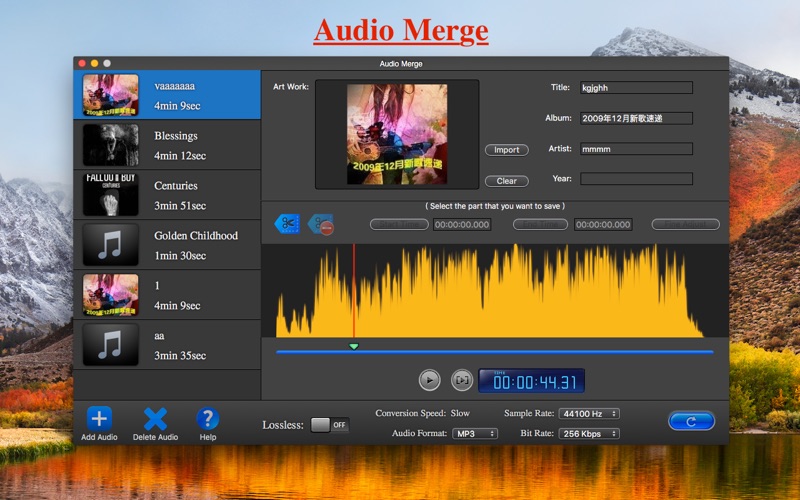Select the vaaaaaaa track in the list
This screenshot has width=800, height=500.
(x=167, y=95)
